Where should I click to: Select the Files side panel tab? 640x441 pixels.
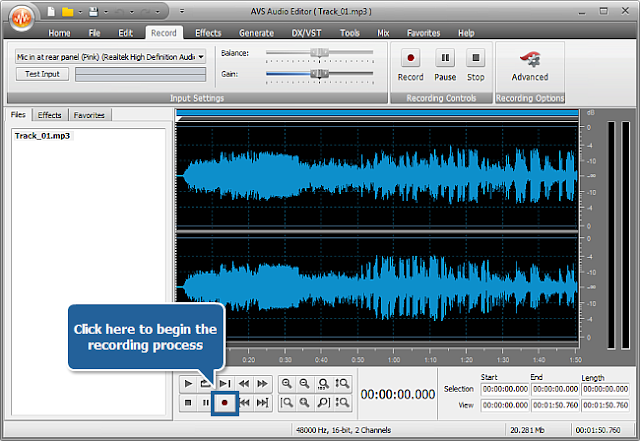coord(18,115)
